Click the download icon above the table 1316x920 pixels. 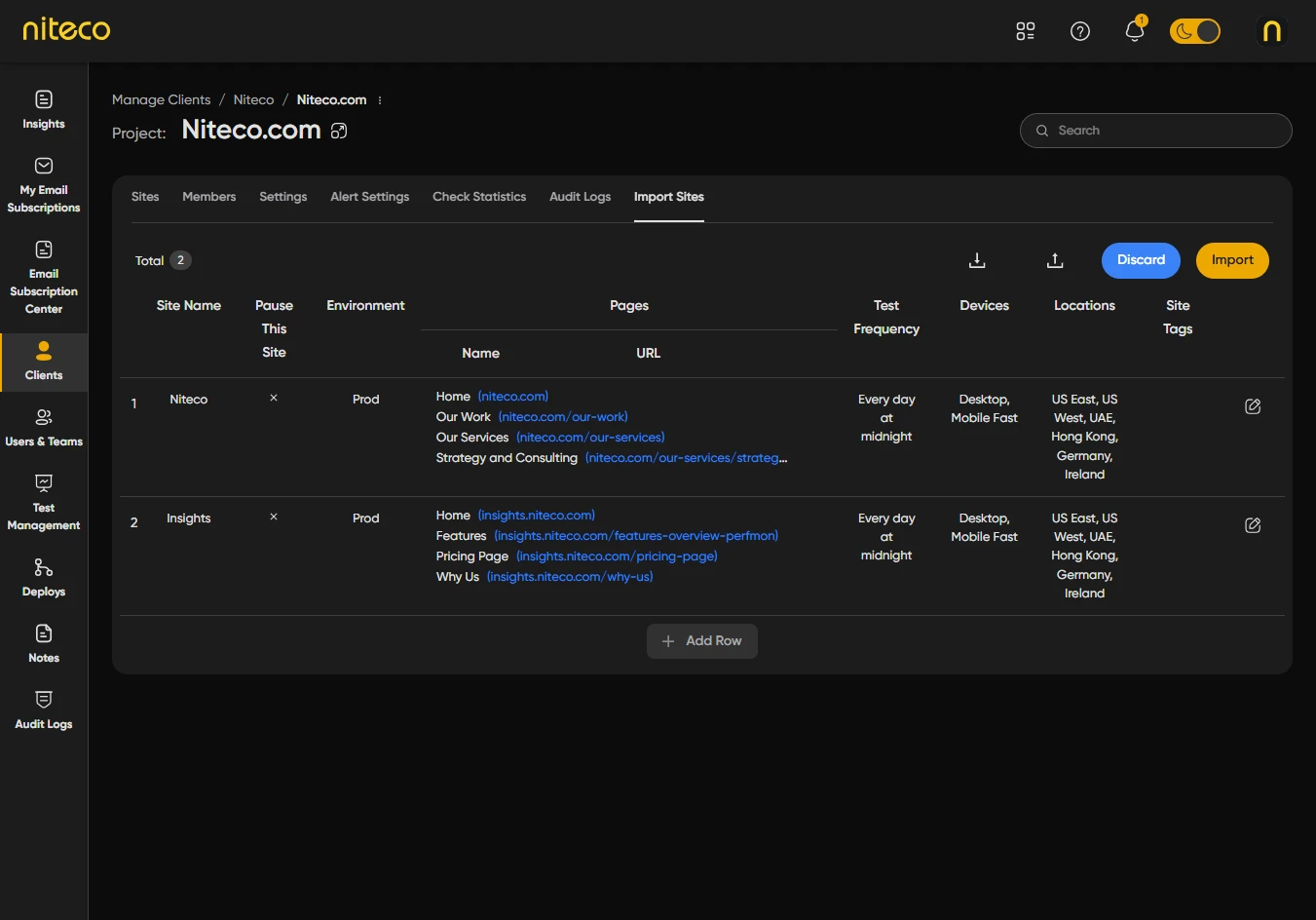pyautogui.click(x=977, y=260)
